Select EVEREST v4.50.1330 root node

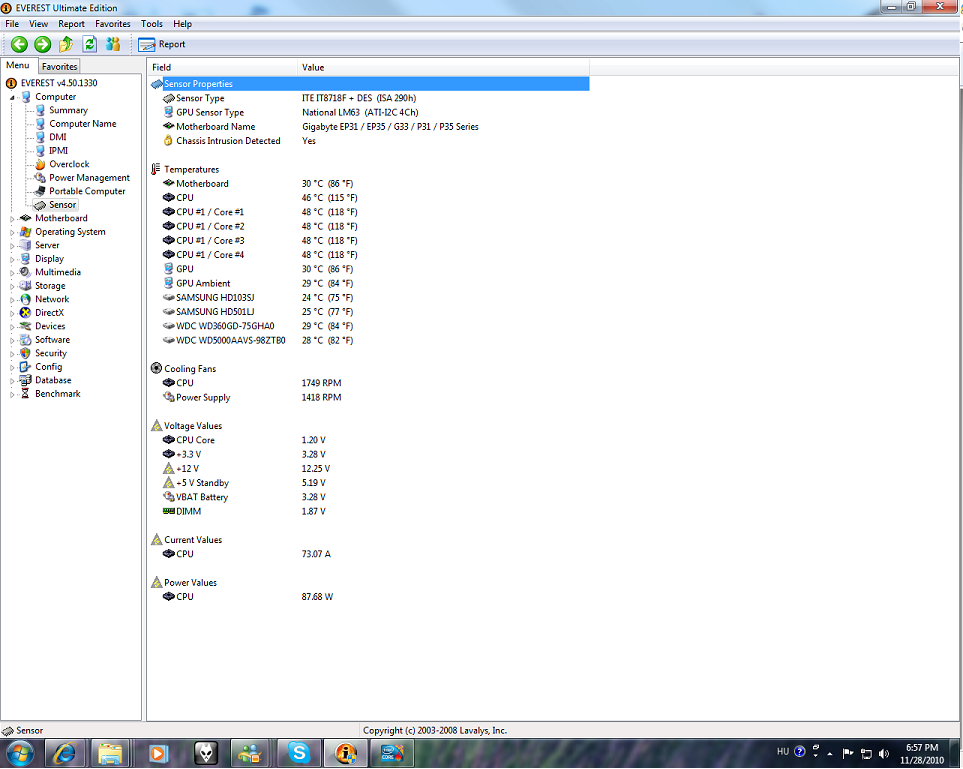pyautogui.click(x=59, y=83)
